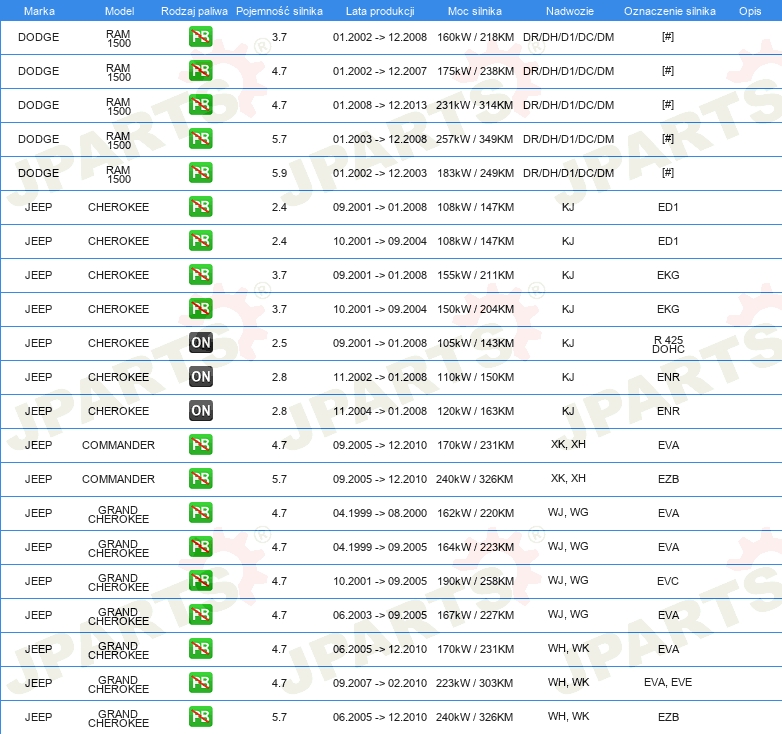This screenshot has height=734, width=782.
Task: Click the 231kW / 314KM power cell
Action: tap(475, 105)
